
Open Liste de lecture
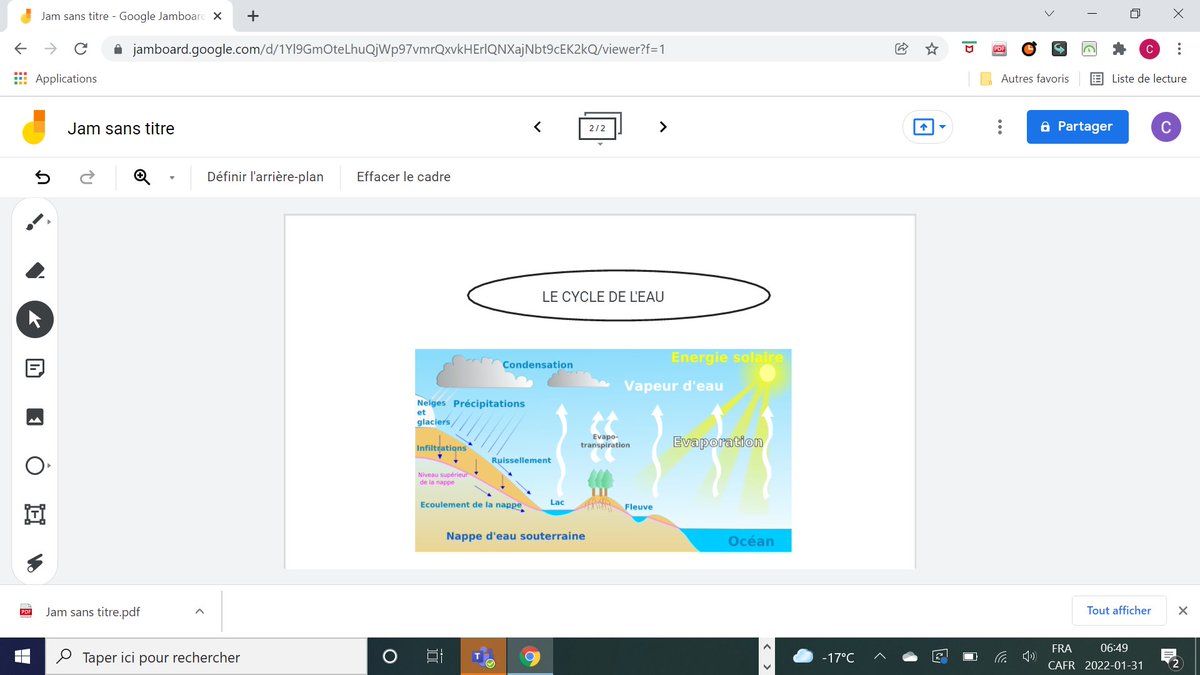[1138, 78]
